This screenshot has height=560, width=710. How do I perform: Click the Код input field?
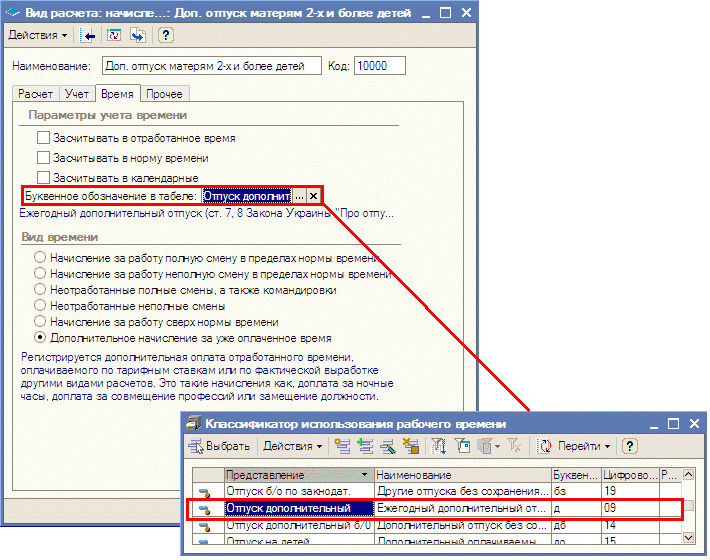click(378, 66)
